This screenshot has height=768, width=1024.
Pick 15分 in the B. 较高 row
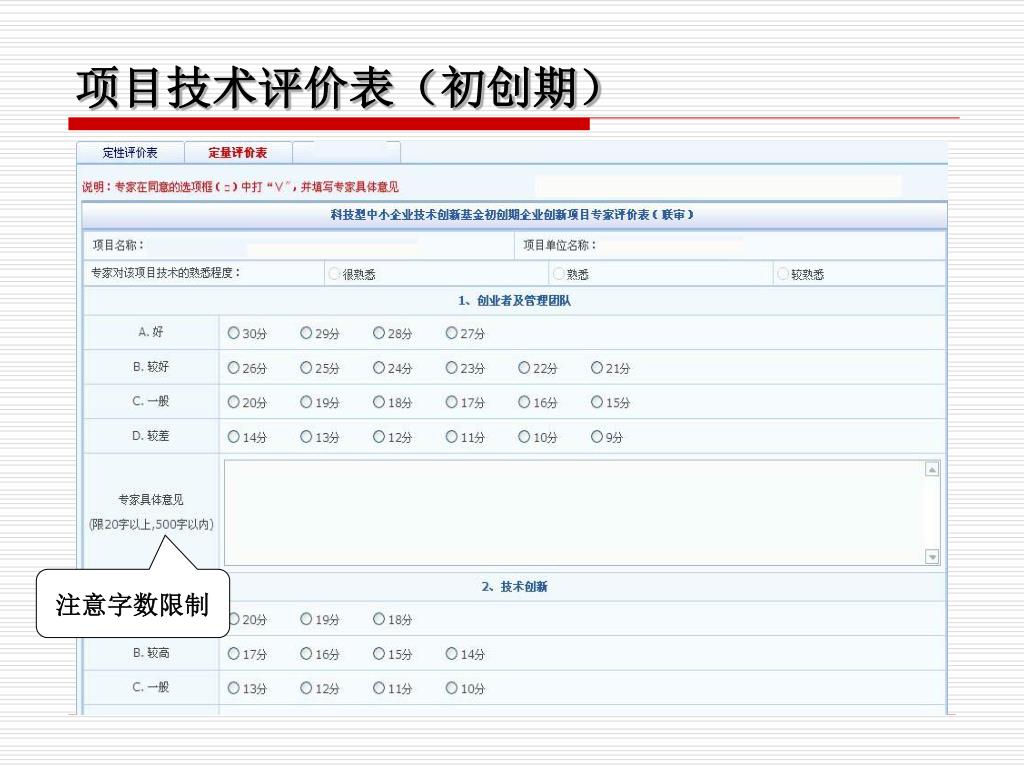(379, 653)
